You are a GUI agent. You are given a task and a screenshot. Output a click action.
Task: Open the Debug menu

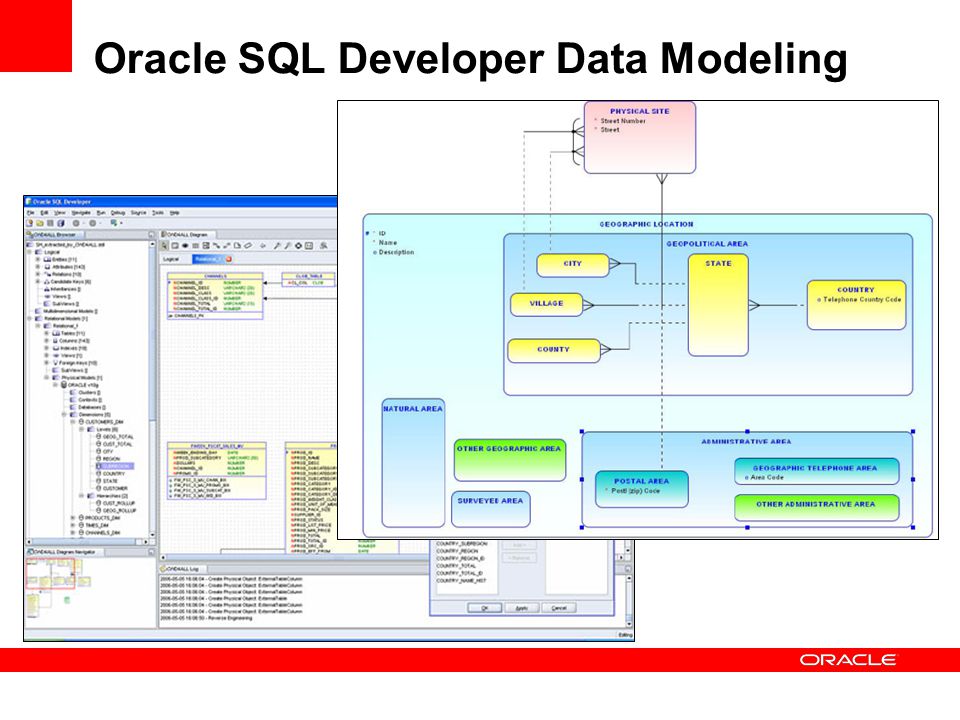118,212
